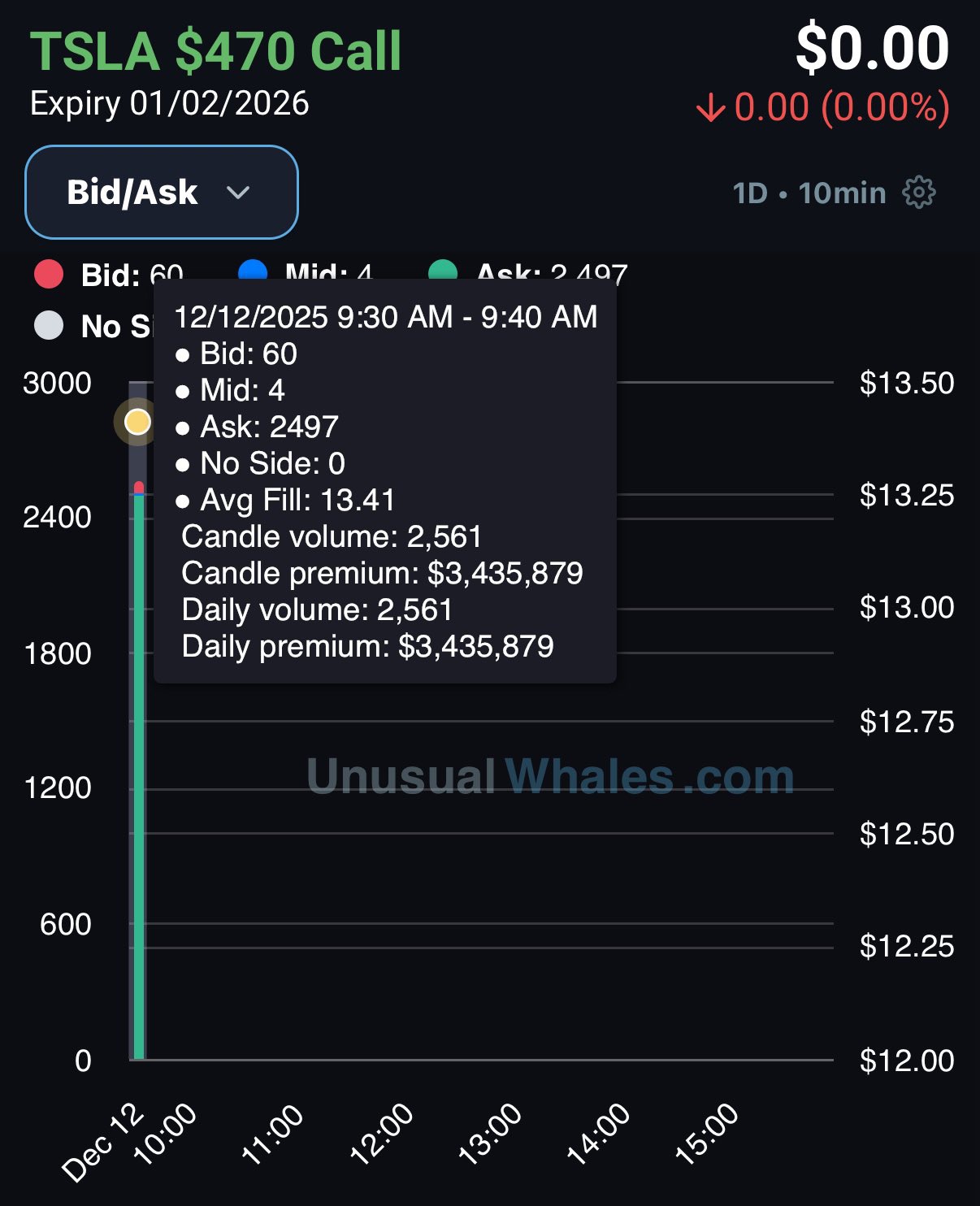Click the yellow Avg Fill marker dot
980x1206 pixels.
click(x=138, y=422)
